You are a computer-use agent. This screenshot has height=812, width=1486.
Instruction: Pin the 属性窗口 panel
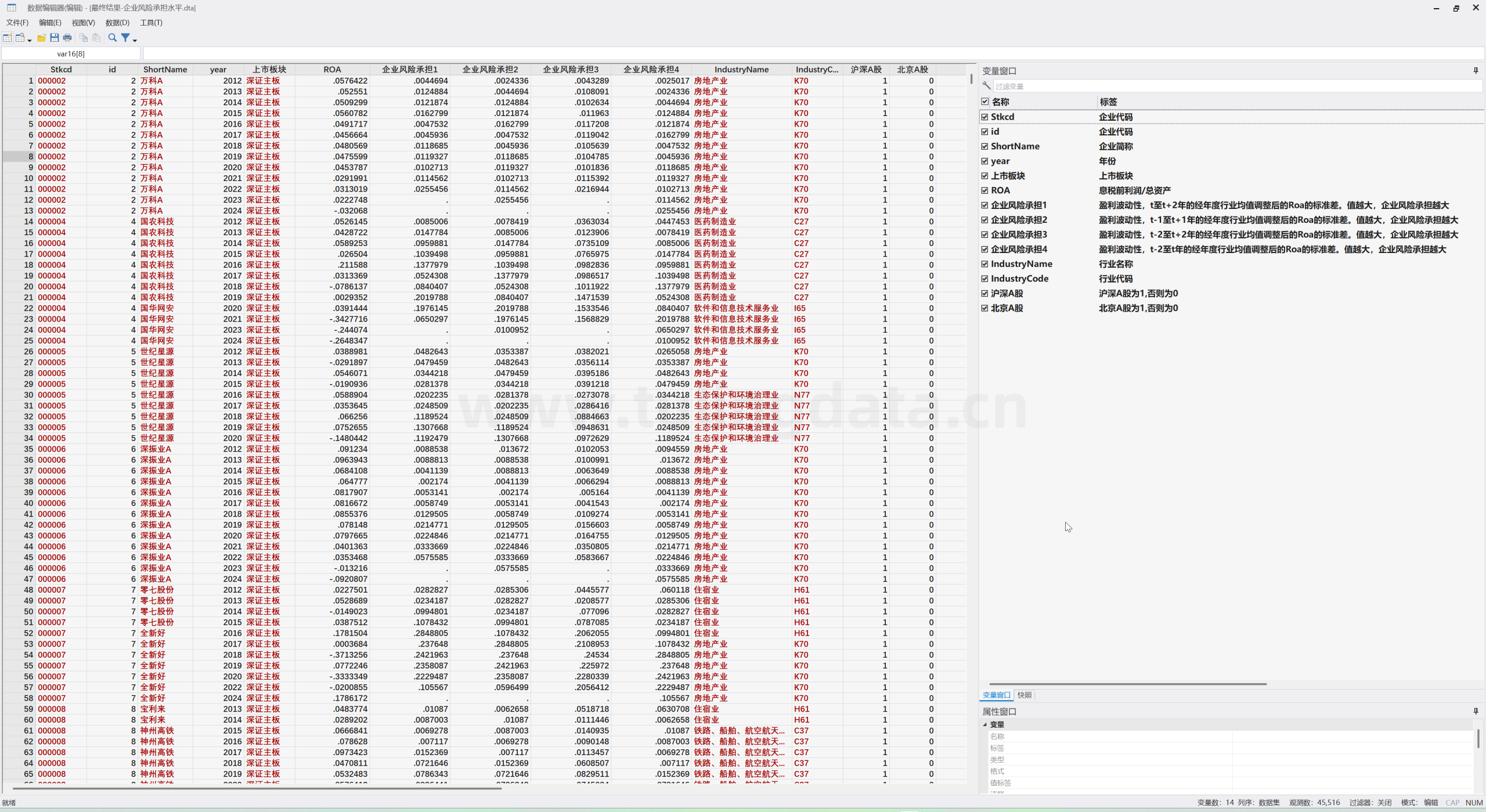[1476, 711]
